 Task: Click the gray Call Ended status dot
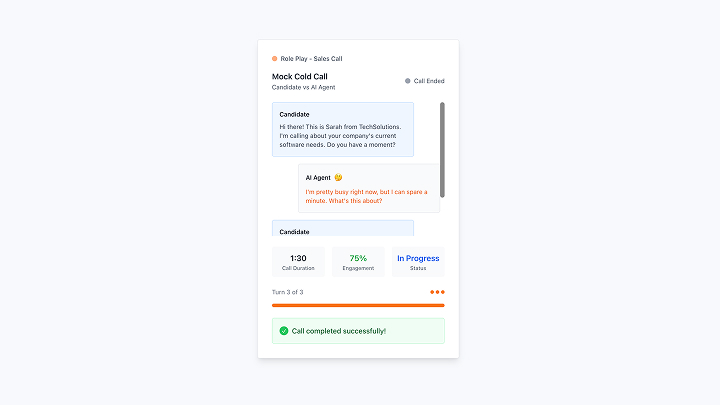coord(408,81)
